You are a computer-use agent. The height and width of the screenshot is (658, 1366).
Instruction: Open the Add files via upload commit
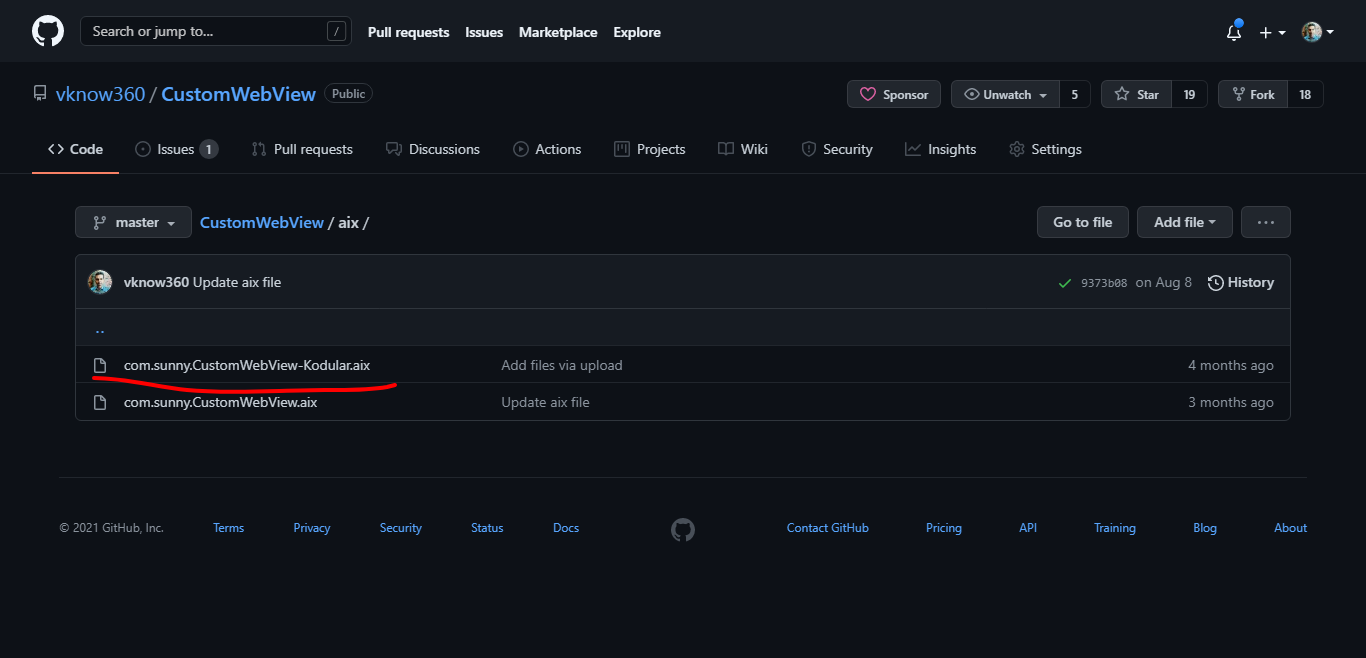(x=562, y=365)
